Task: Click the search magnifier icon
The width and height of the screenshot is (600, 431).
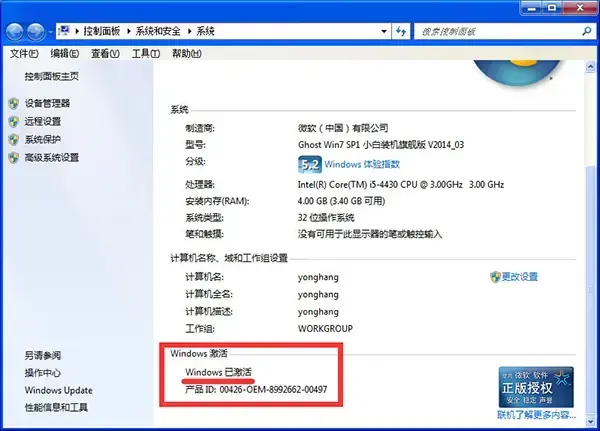Action: pyautogui.click(x=586, y=31)
